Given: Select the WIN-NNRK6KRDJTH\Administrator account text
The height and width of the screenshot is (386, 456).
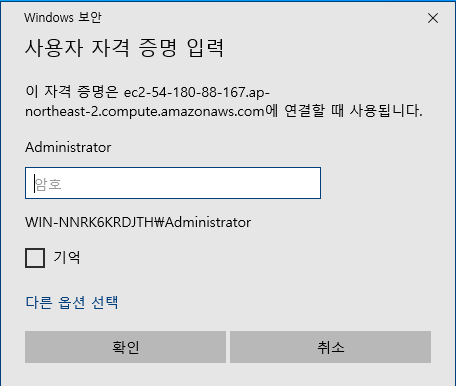Looking at the screenshot, I should pyautogui.click(x=138, y=222).
